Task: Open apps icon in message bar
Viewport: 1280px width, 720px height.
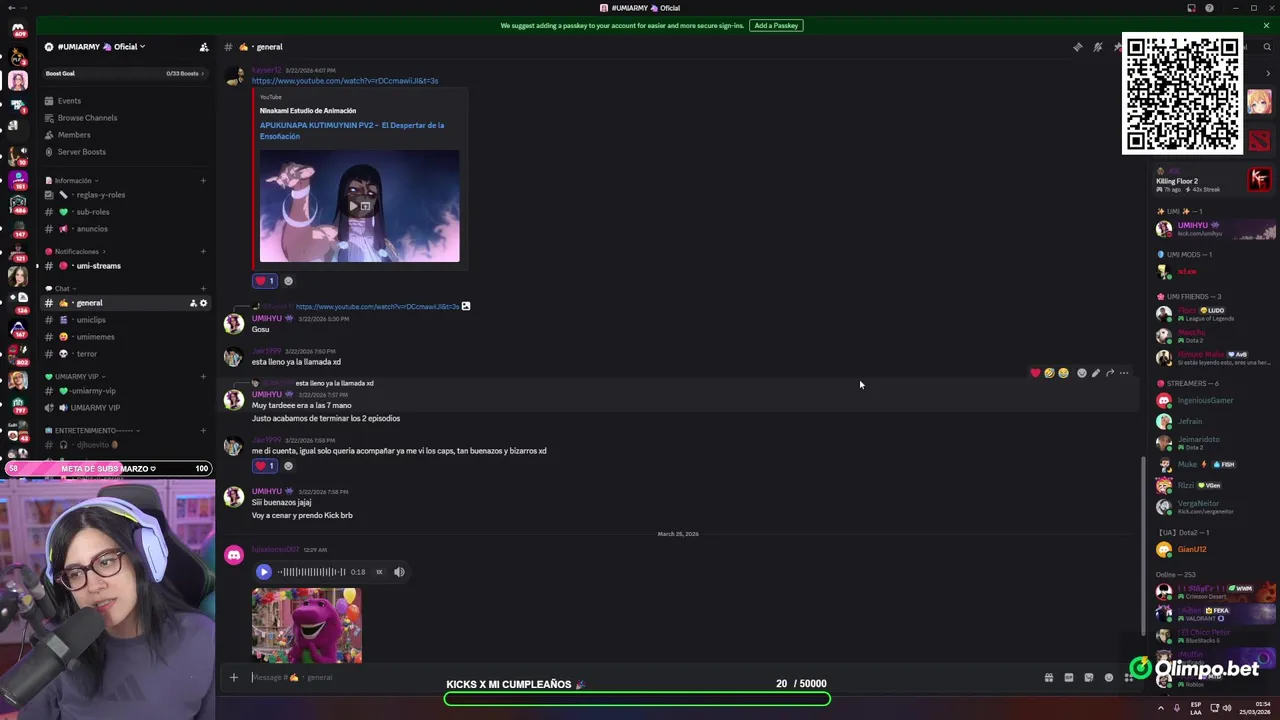Action: click(x=1128, y=677)
